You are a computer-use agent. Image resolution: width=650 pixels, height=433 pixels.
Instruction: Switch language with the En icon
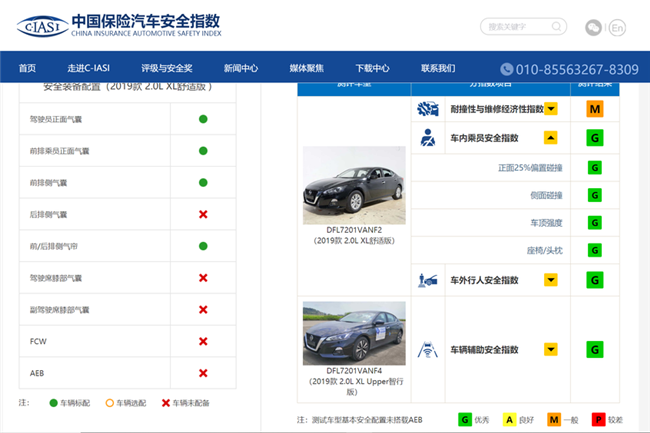[617, 28]
